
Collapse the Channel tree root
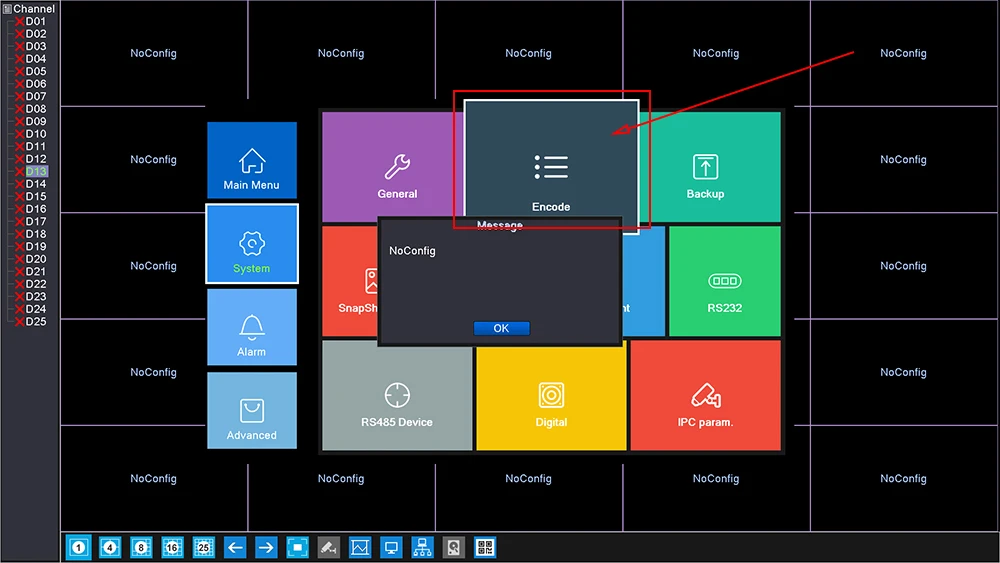pyautogui.click(x=7, y=9)
